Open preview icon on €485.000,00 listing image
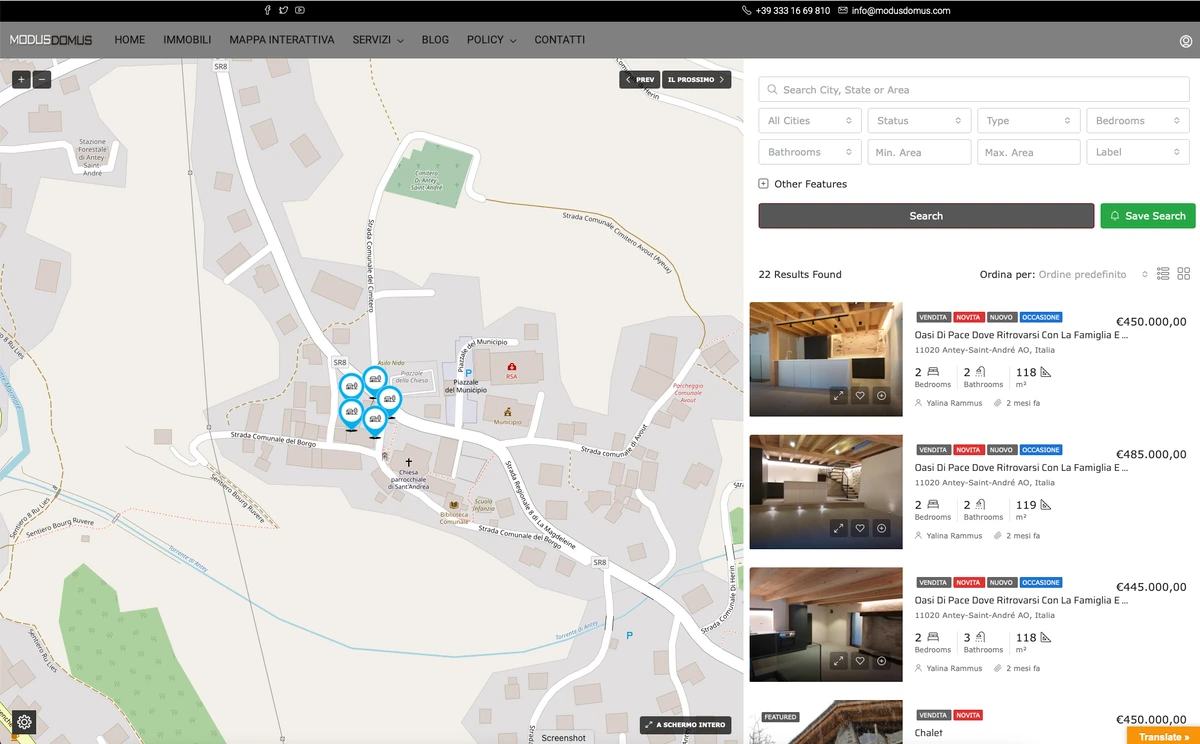This screenshot has width=1200, height=744. (838, 528)
